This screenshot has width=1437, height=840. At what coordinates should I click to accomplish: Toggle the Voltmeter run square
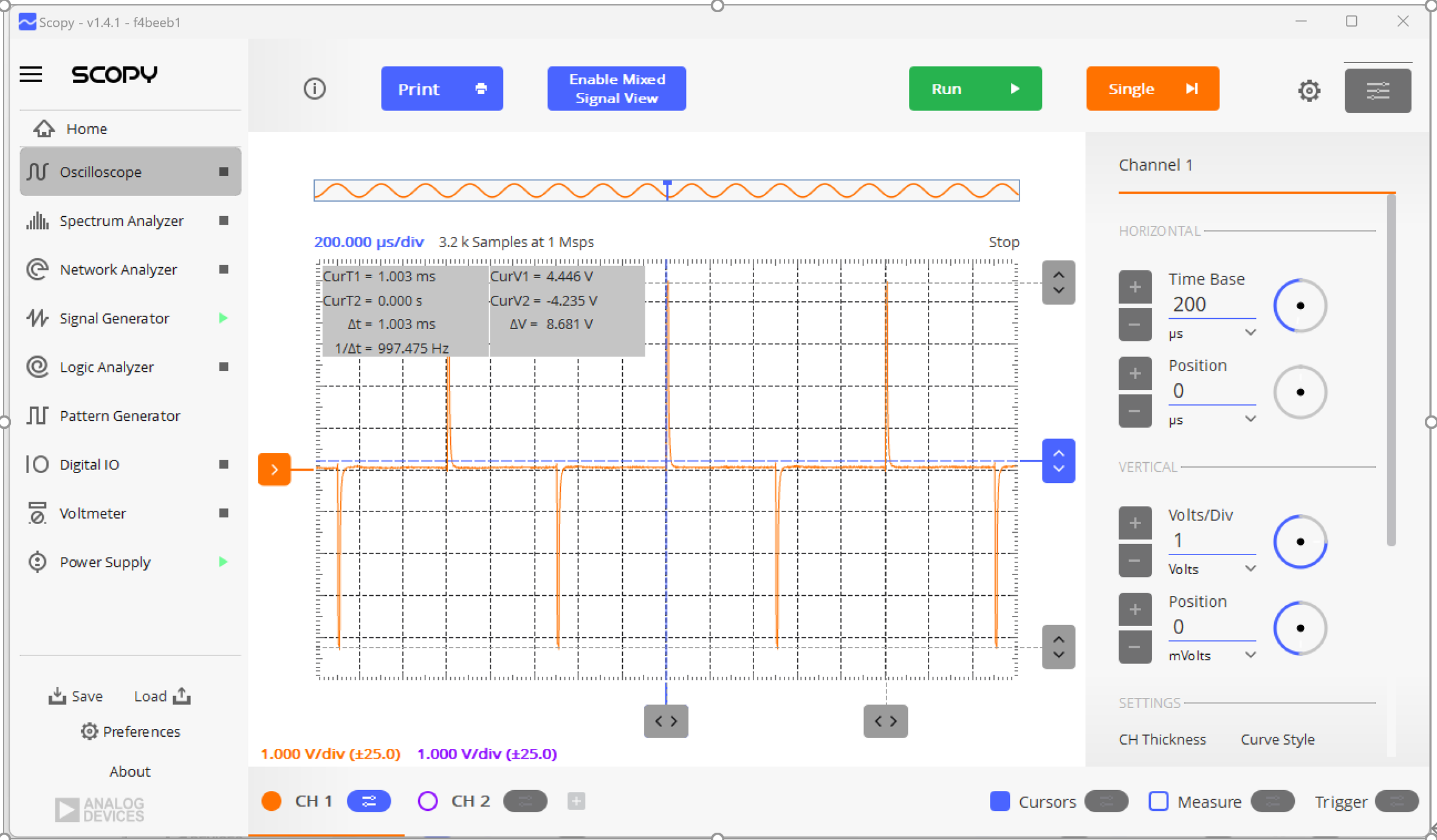click(x=224, y=513)
